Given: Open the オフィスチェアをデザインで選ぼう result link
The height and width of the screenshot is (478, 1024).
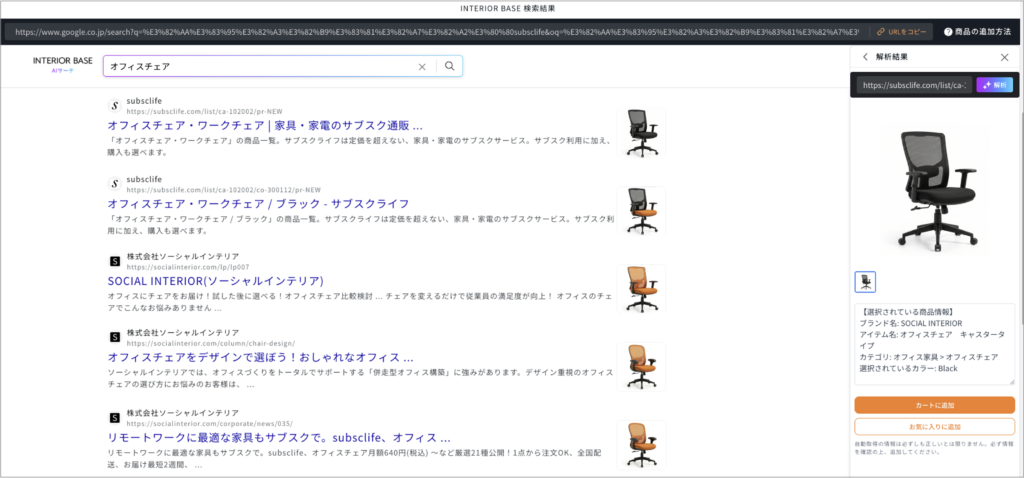Looking at the screenshot, I should 260,357.
